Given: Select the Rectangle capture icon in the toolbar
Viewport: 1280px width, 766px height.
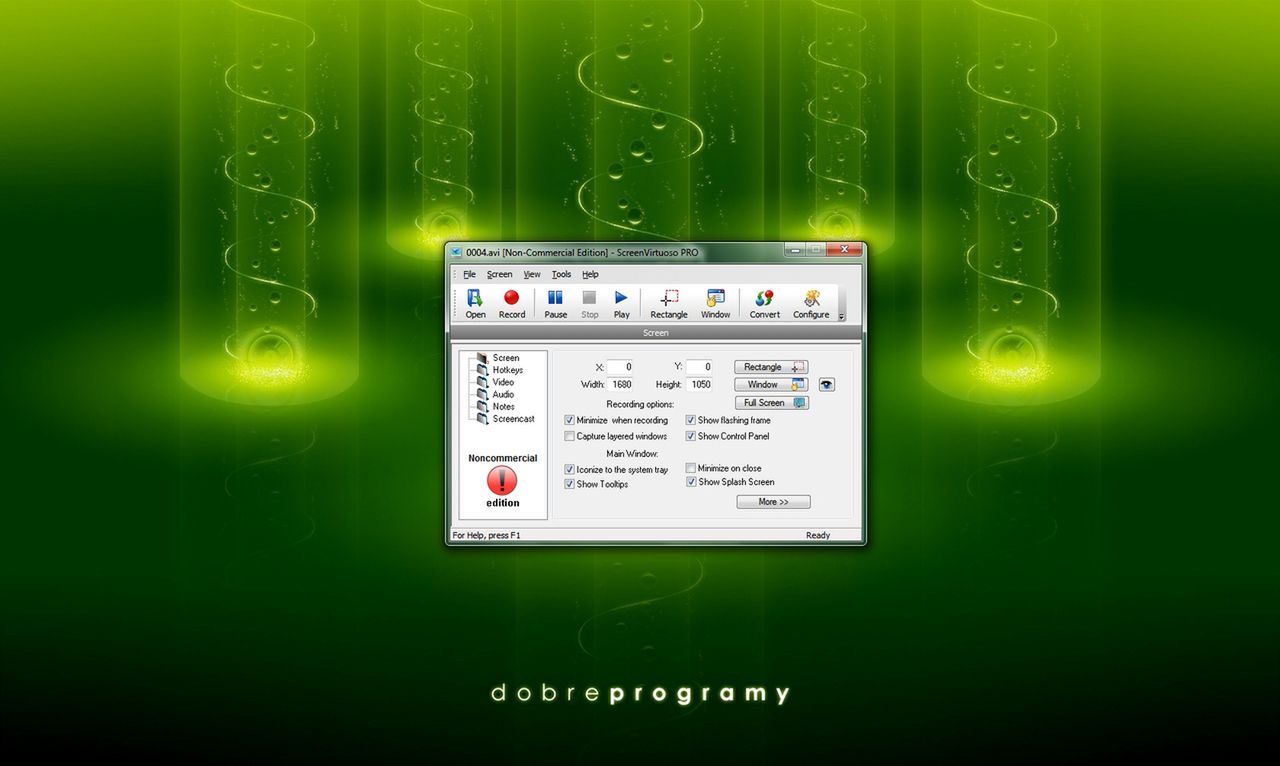Looking at the screenshot, I should click(x=669, y=303).
